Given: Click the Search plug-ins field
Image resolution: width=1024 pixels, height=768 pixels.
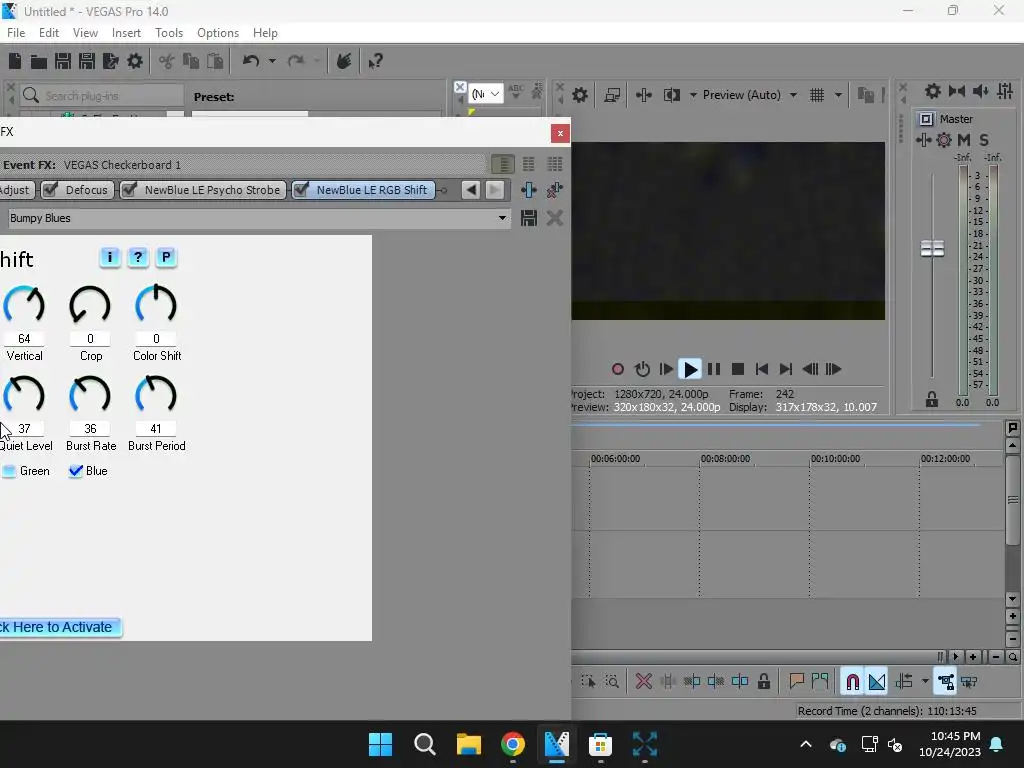Looking at the screenshot, I should pyautogui.click(x=102, y=96).
